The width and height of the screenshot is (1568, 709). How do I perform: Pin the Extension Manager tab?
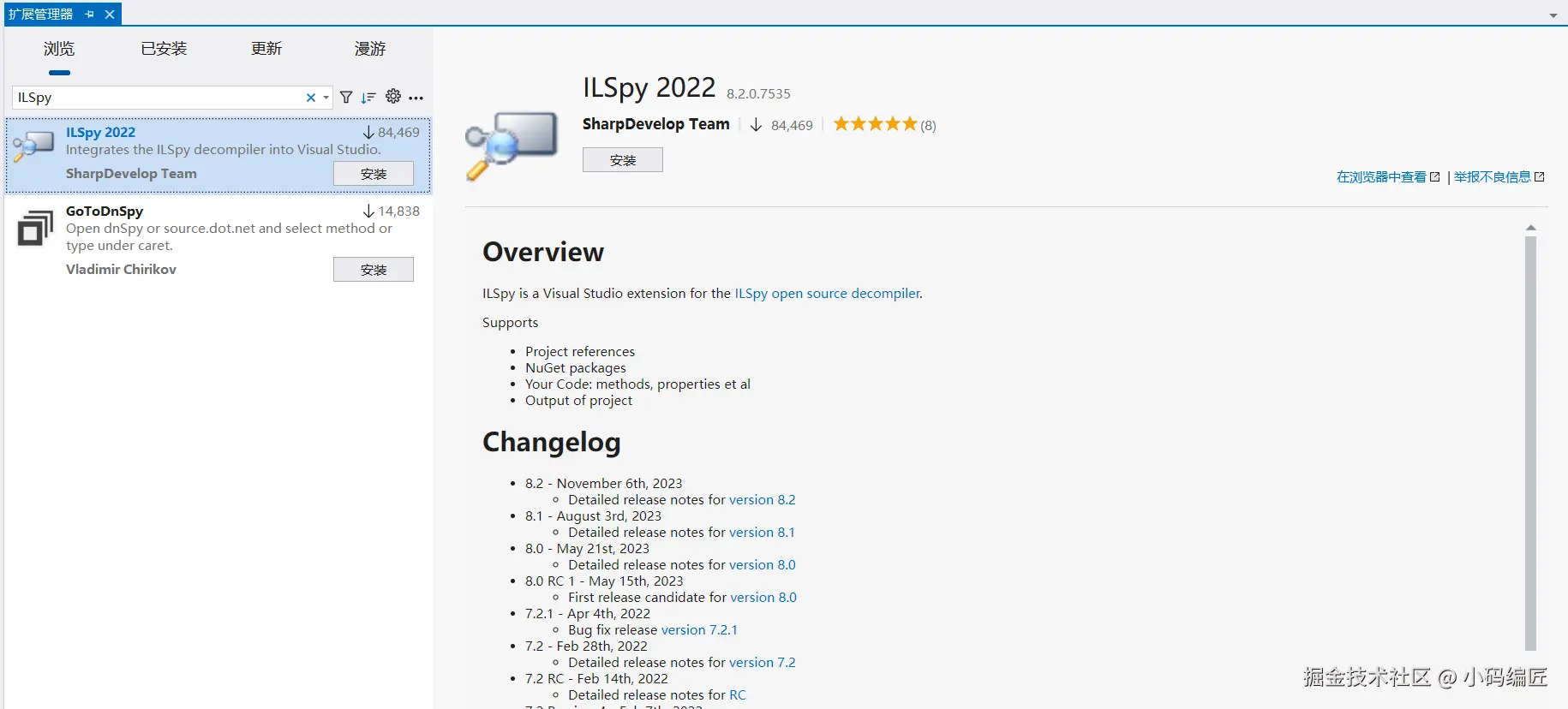point(90,15)
